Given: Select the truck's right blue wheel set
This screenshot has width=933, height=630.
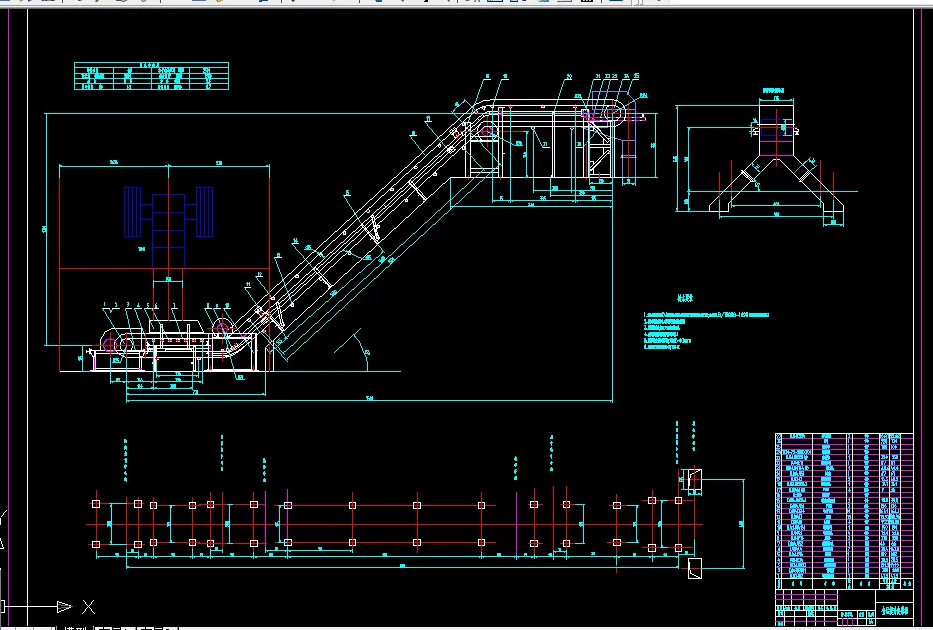Looking at the screenshot, I should pyautogui.click(x=204, y=212).
